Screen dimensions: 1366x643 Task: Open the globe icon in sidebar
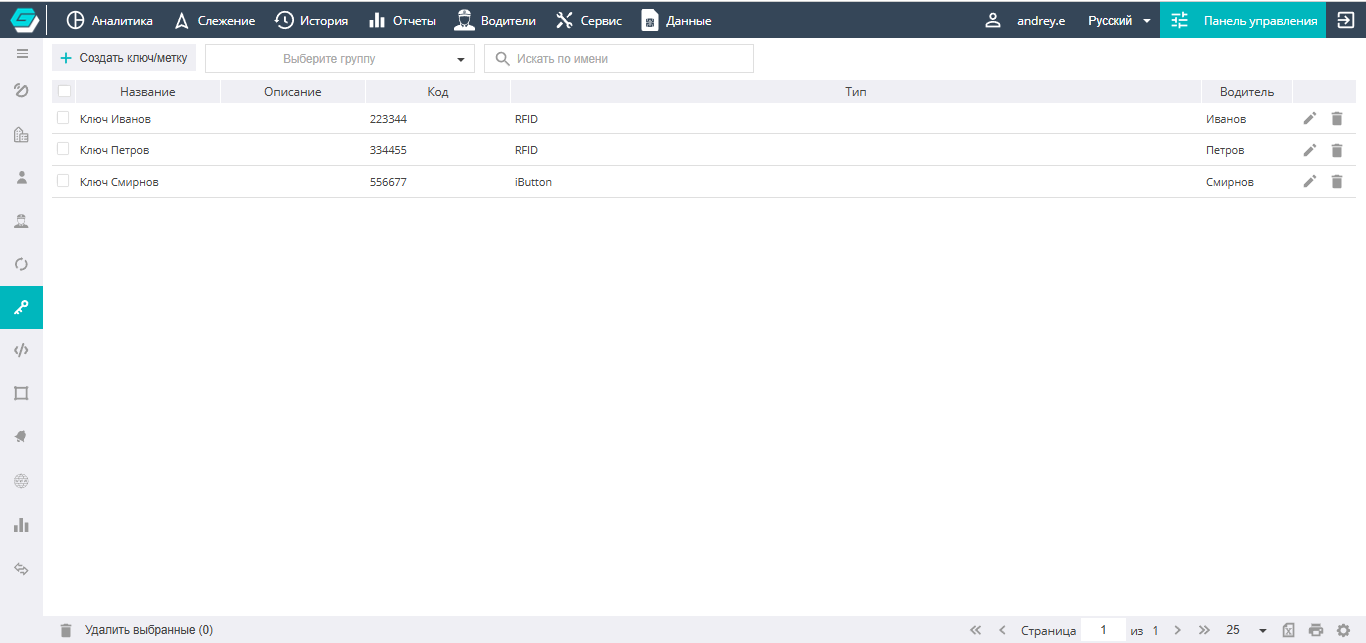coord(21,481)
